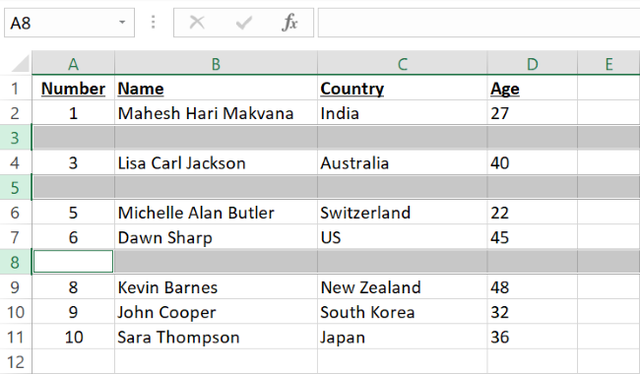The height and width of the screenshot is (374, 640).
Task: Click the Country header cell
Action: click(402, 89)
